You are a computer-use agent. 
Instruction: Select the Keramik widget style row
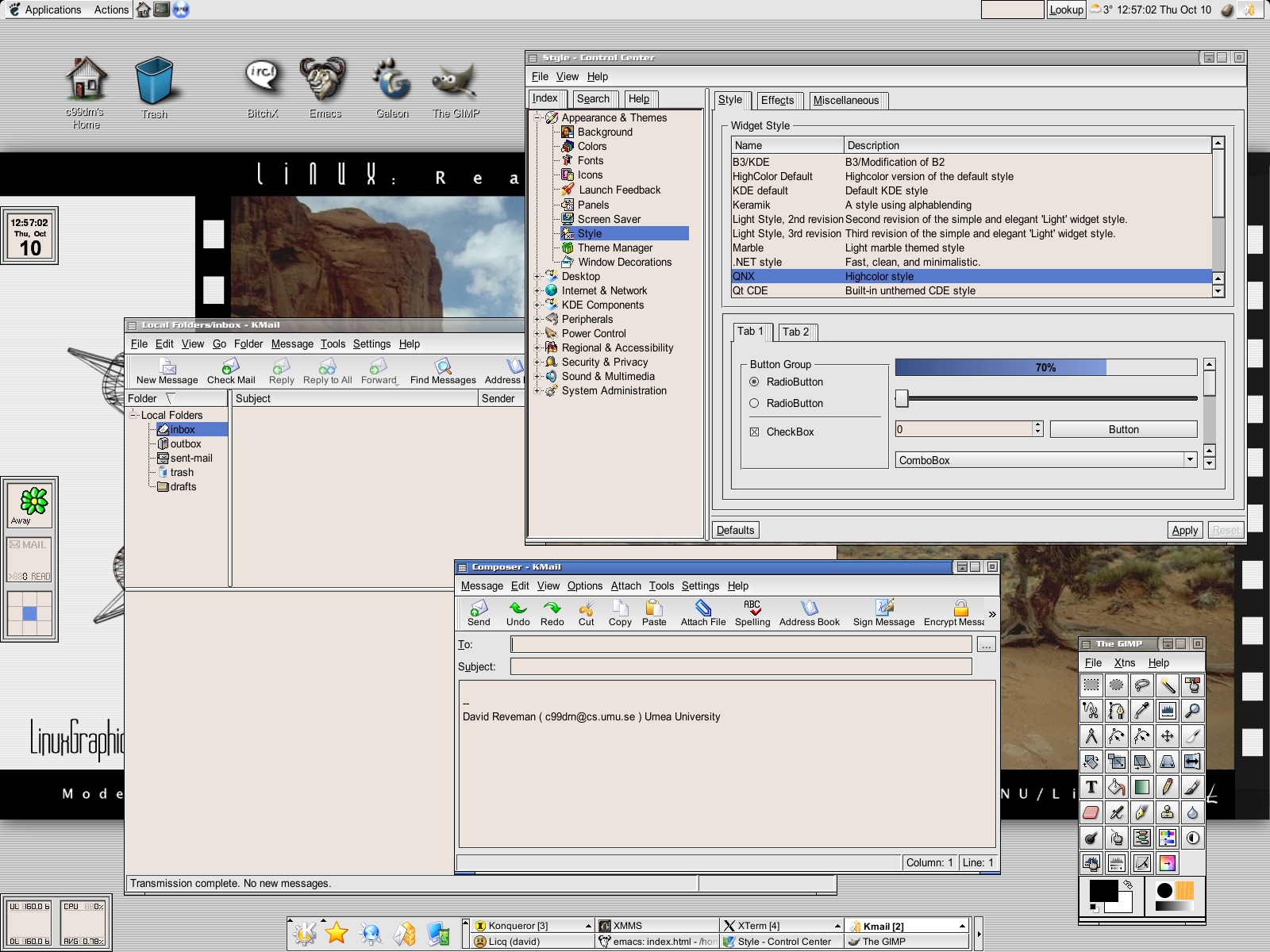(x=972, y=205)
